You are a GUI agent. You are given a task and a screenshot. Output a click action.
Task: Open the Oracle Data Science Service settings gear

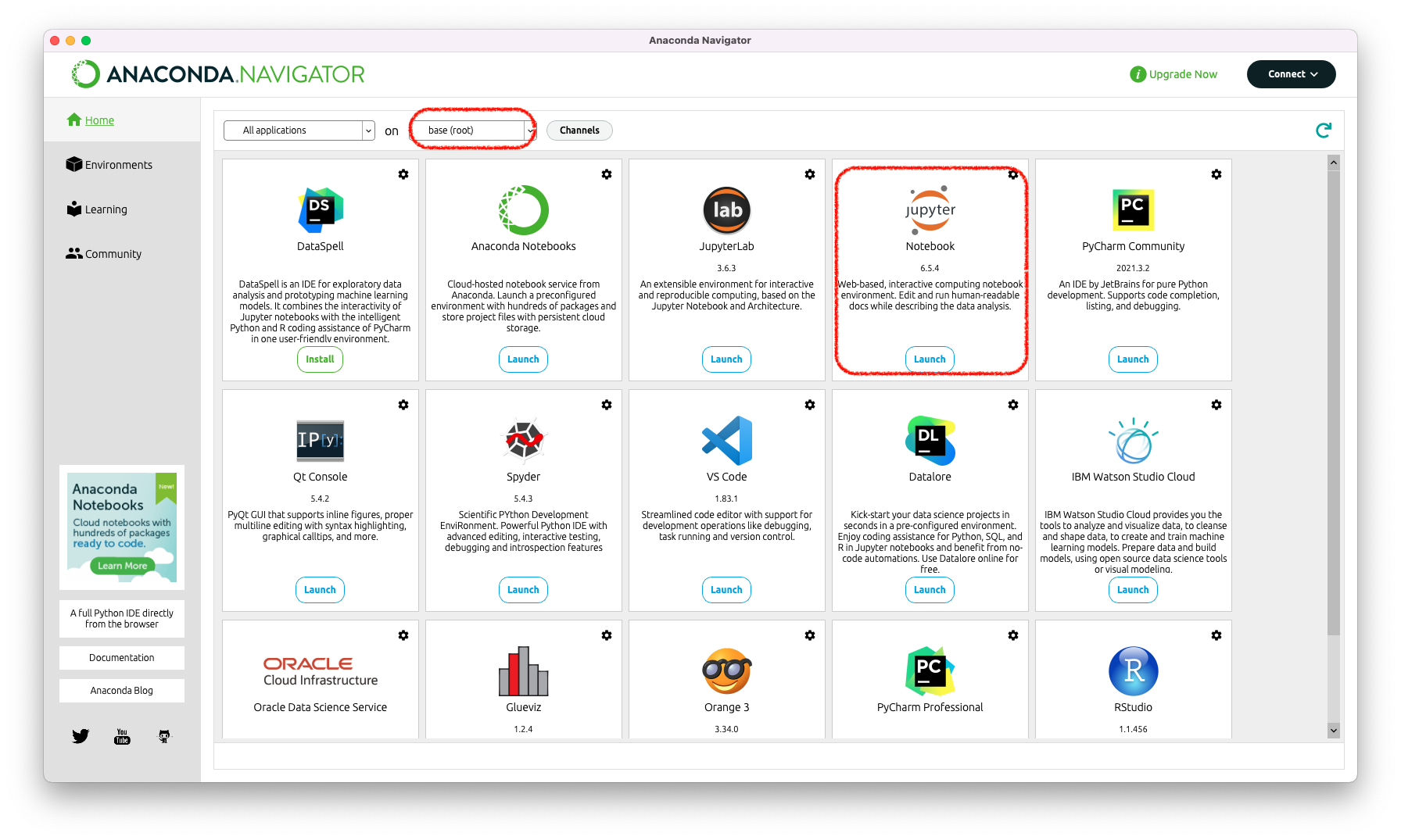[403, 635]
